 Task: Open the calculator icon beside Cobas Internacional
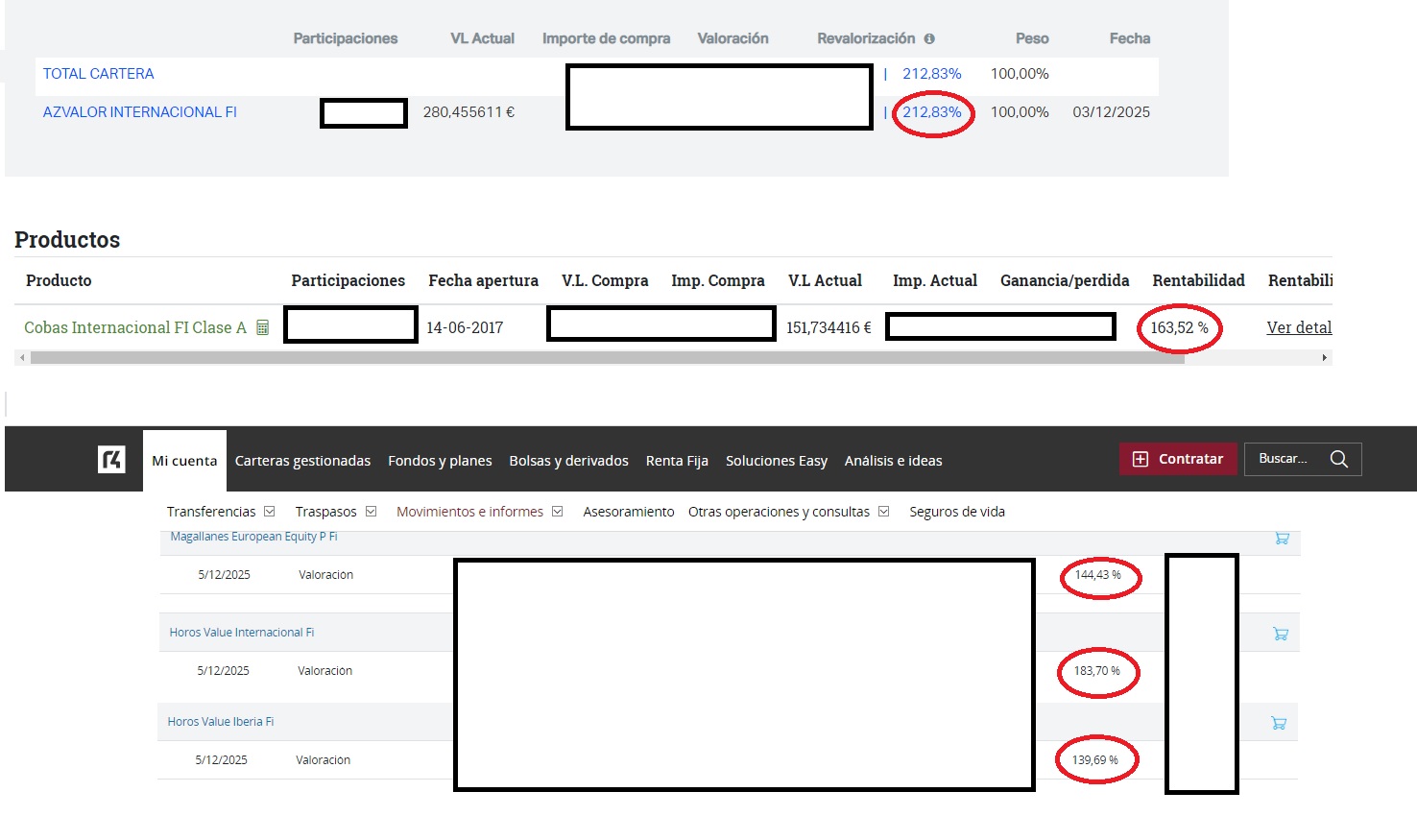point(262,328)
